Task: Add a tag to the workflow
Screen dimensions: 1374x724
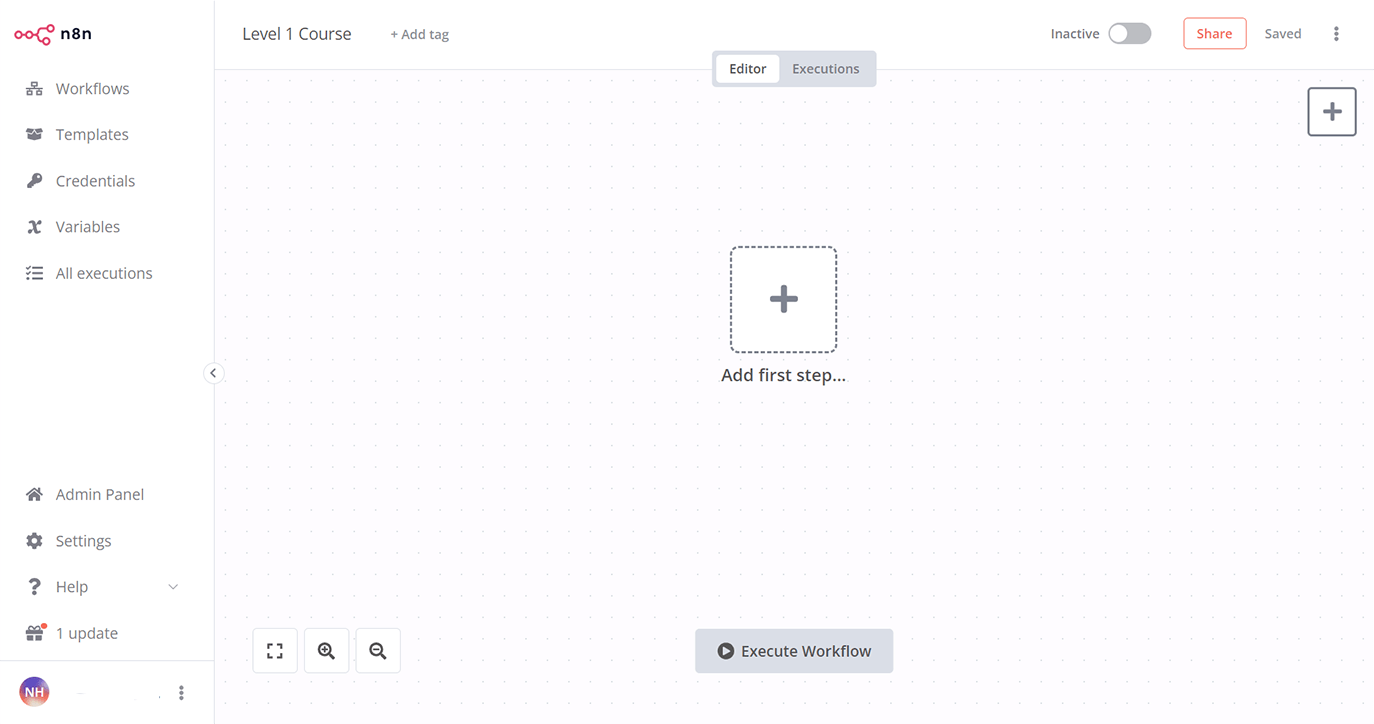Action: [419, 33]
